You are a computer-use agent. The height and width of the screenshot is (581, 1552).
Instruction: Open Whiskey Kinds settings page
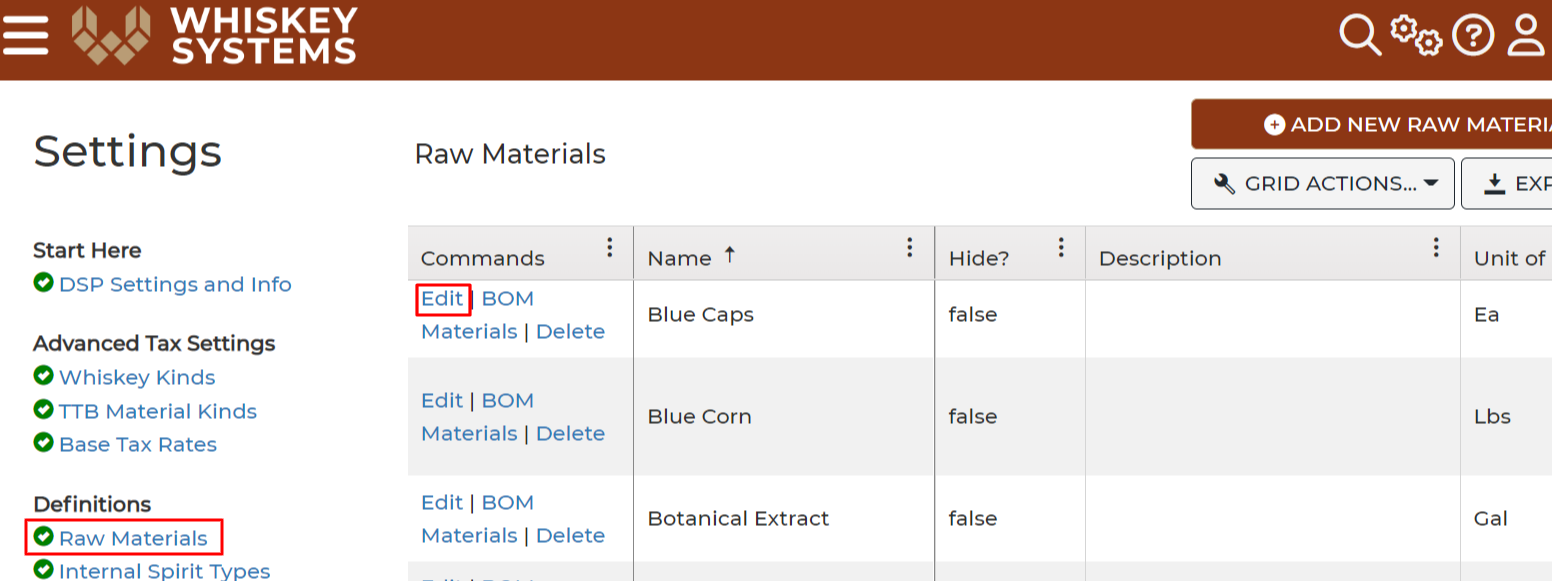[x=137, y=377]
